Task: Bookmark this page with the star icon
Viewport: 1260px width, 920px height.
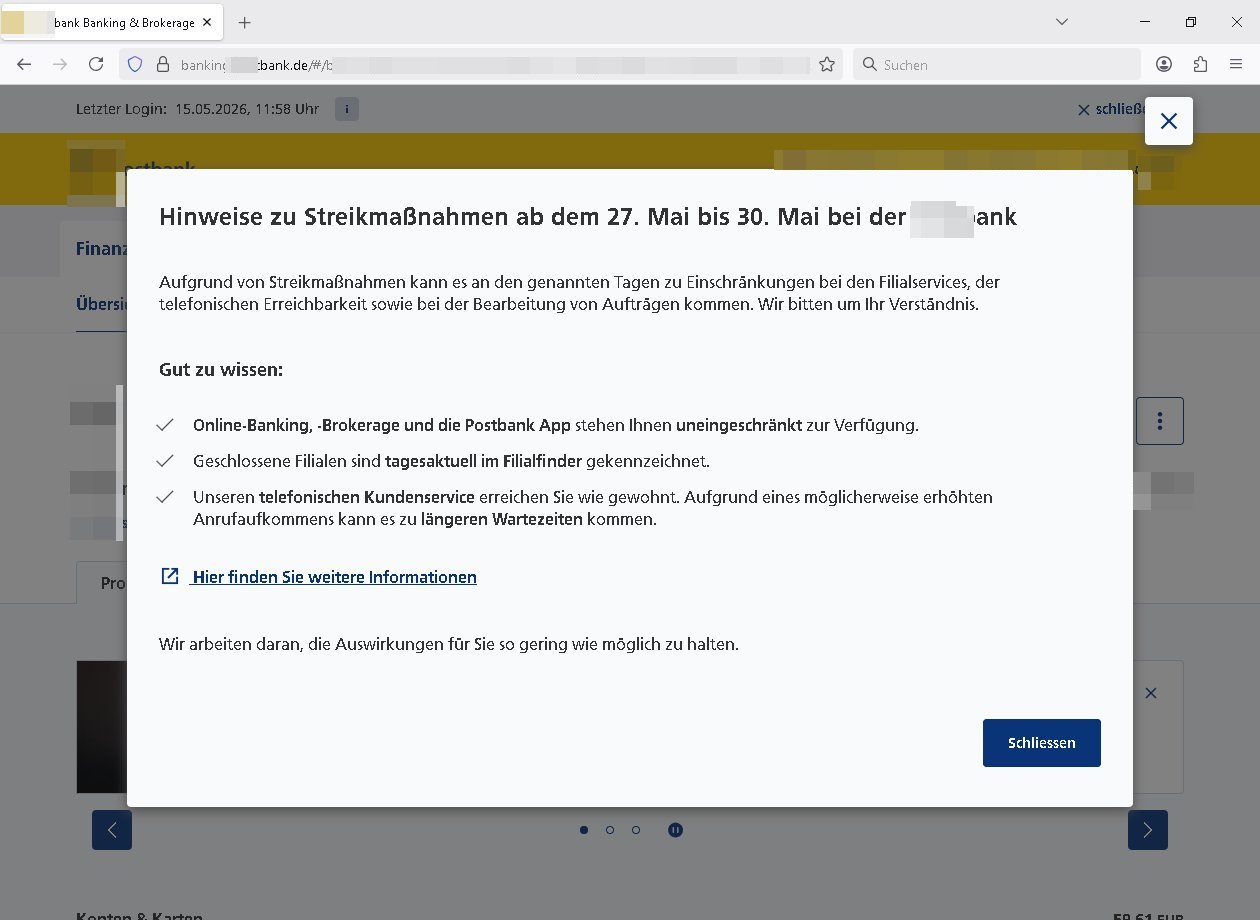Action: coord(827,64)
